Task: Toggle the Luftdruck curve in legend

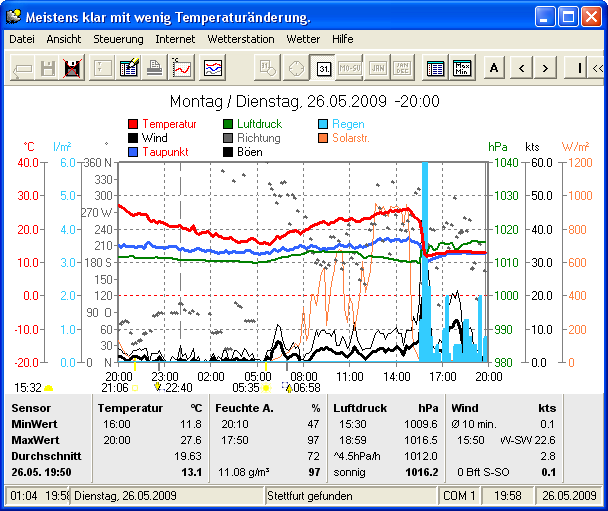Action: (259, 124)
